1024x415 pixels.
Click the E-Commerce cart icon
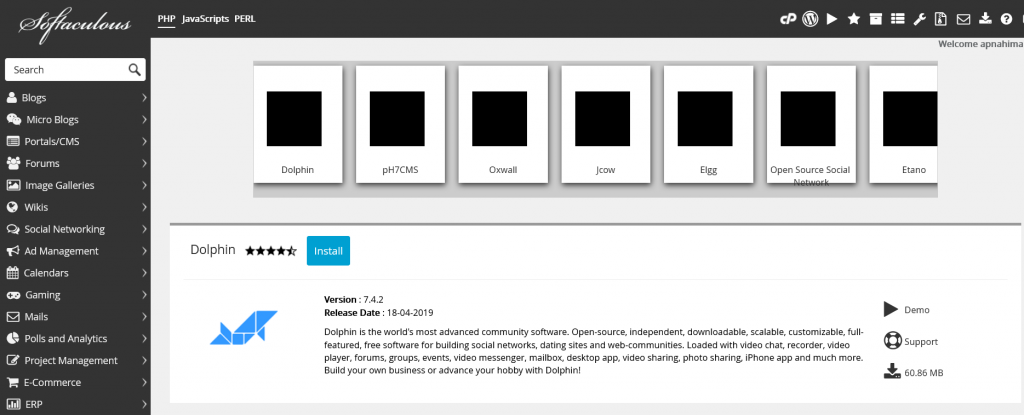click(12, 382)
